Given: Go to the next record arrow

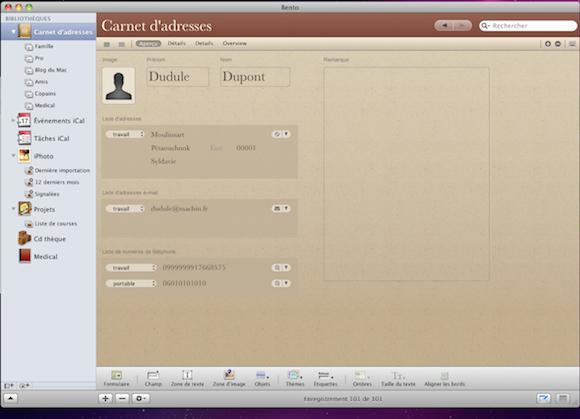Looking at the screenshot, I should click(x=462, y=26).
